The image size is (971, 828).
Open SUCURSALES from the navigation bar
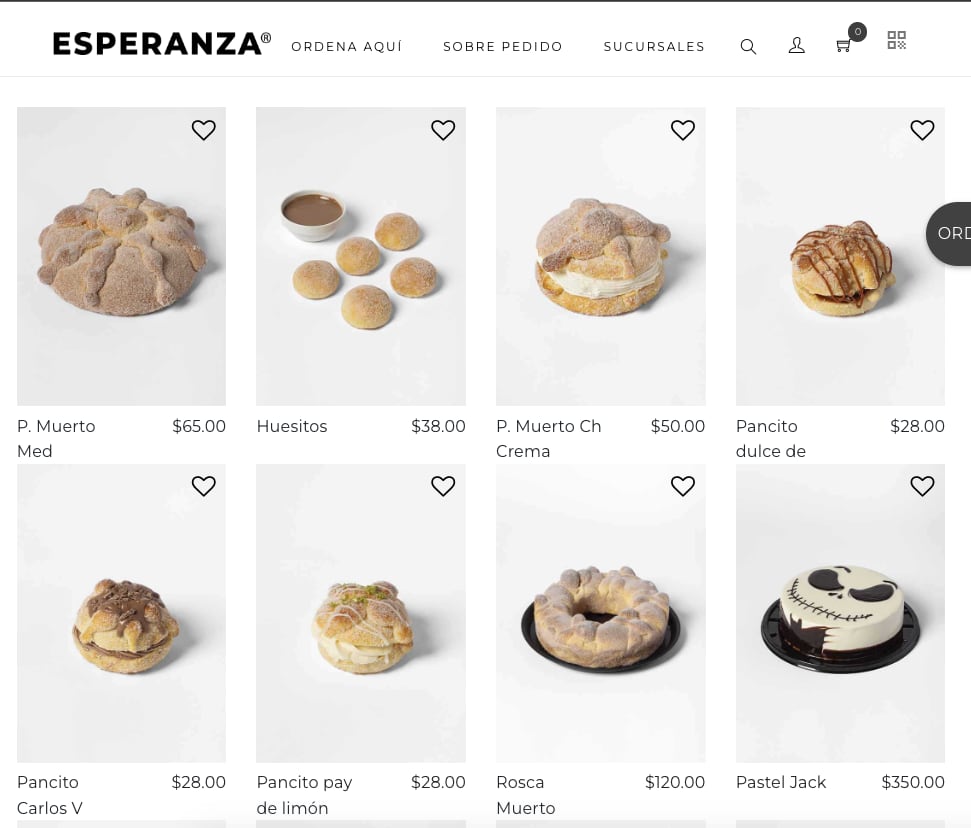point(654,46)
